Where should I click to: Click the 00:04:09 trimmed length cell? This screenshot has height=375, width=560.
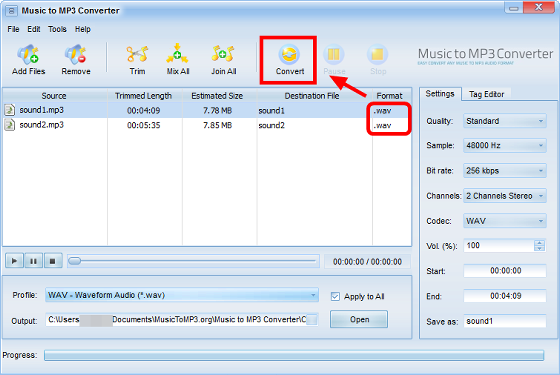click(144, 111)
